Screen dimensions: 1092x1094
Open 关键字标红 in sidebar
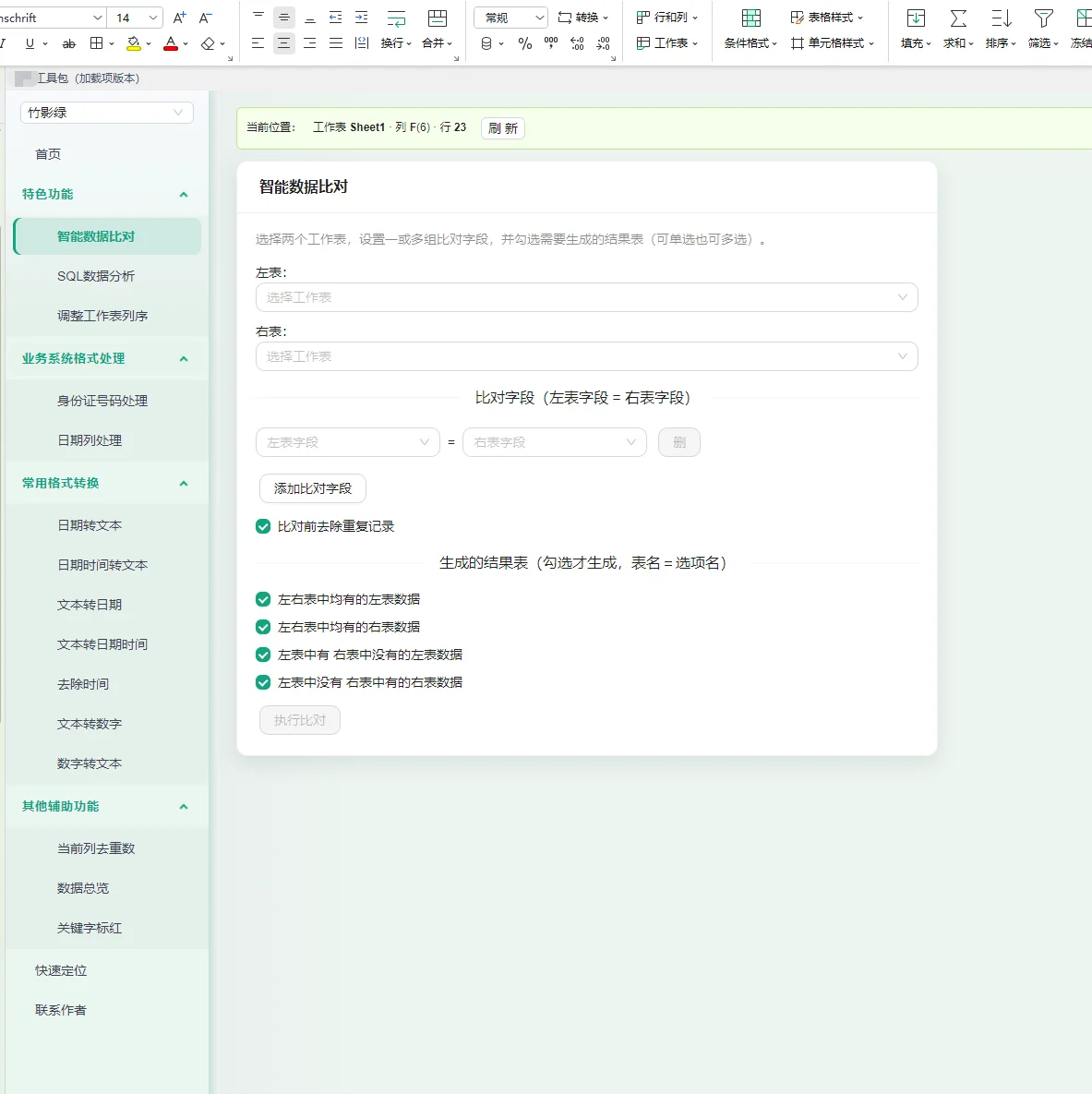click(x=90, y=928)
